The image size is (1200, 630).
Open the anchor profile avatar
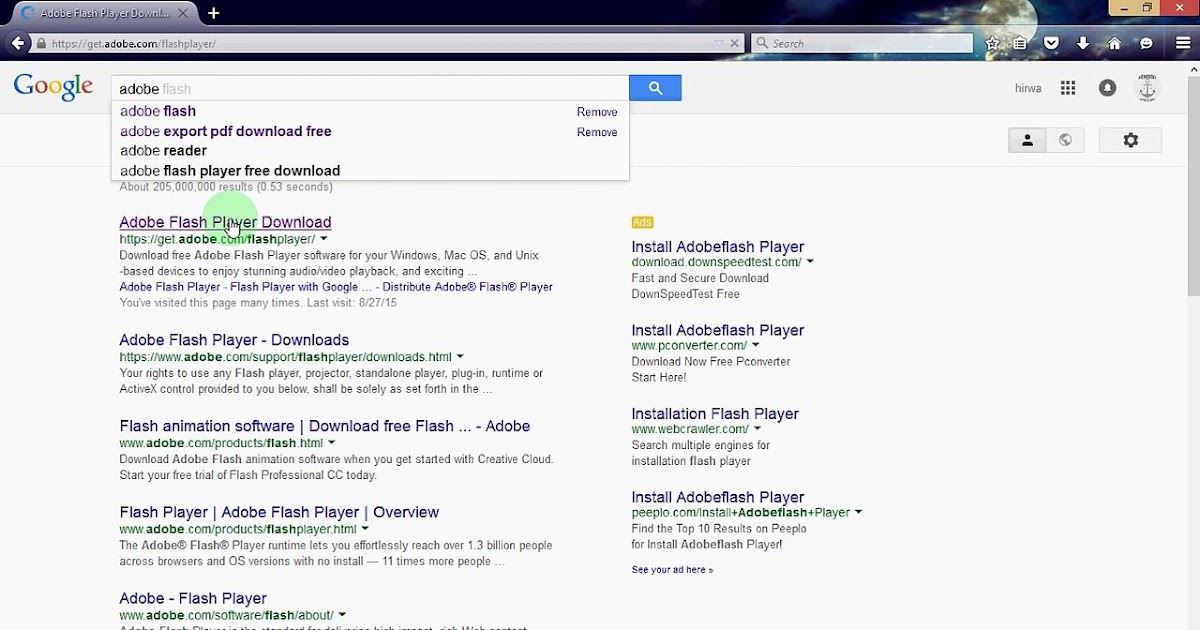coord(1147,88)
